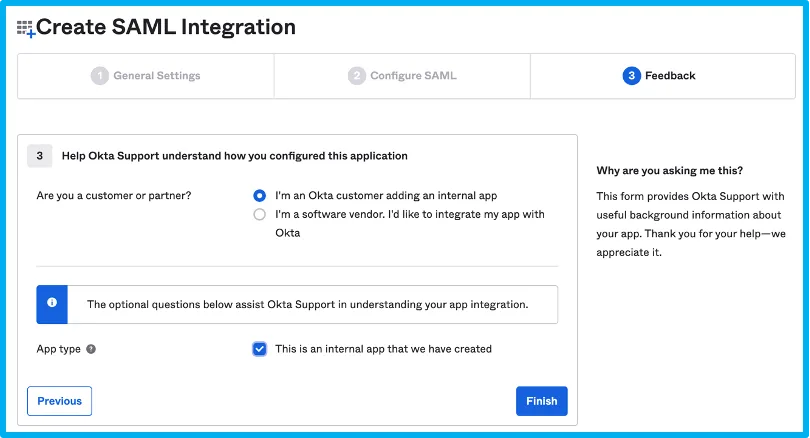Click 'This form provides Okta Support' paragraph
The image size is (810, 438).
[x=691, y=224]
